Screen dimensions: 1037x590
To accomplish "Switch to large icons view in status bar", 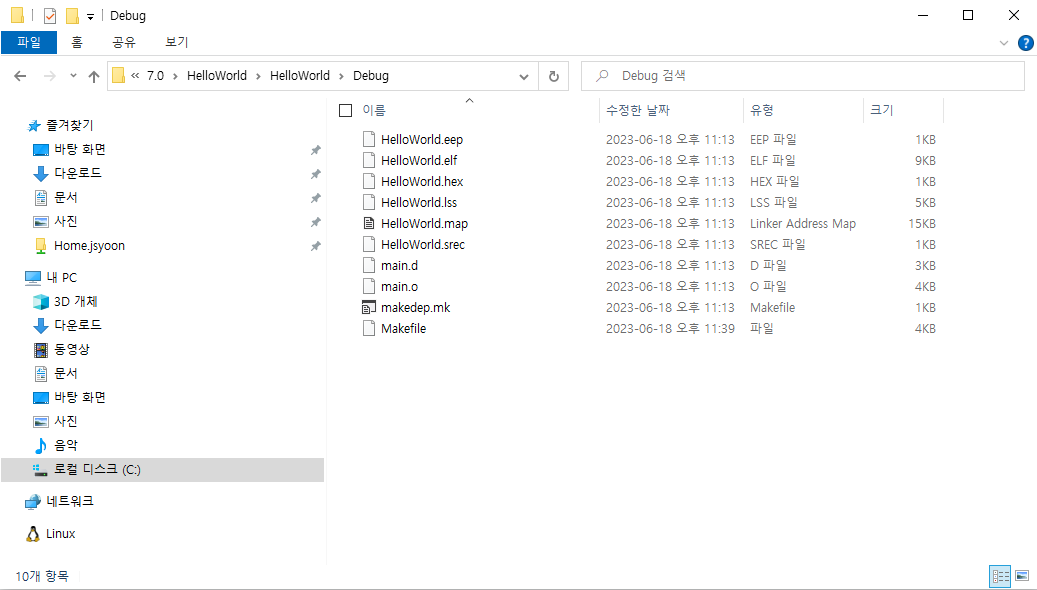I will pyautogui.click(x=1022, y=576).
